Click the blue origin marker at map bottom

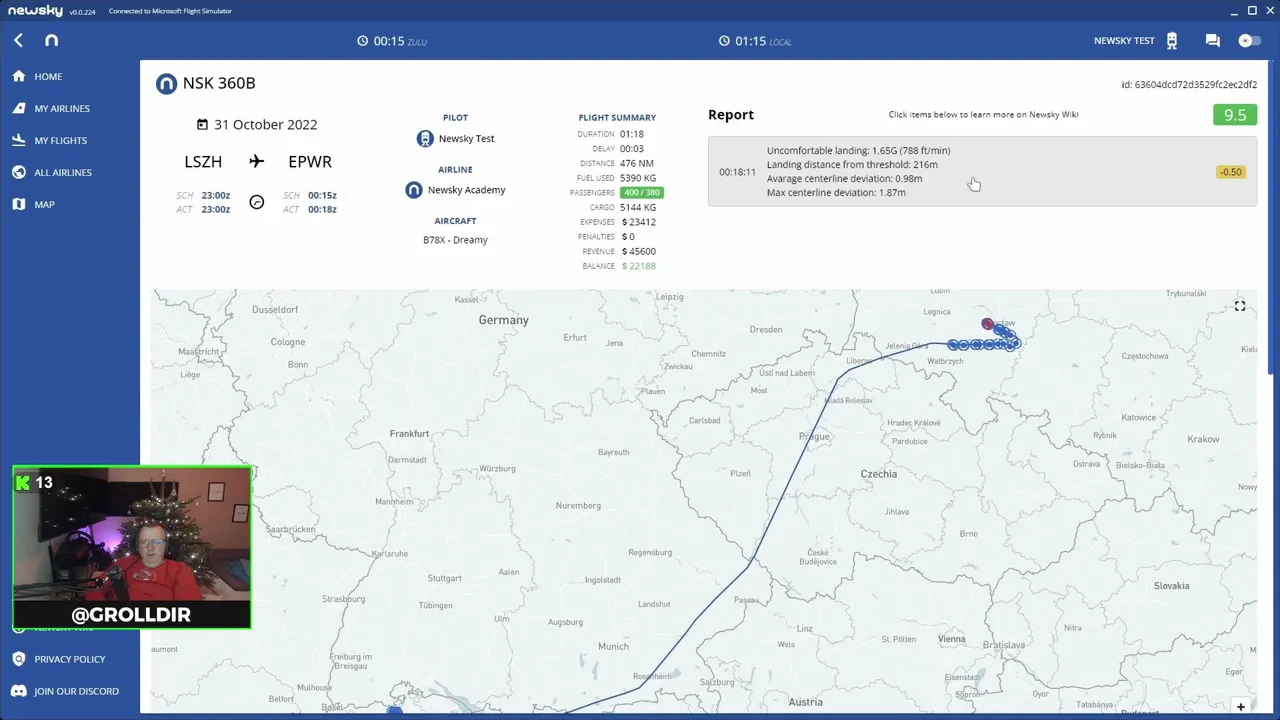[x=395, y=711]
